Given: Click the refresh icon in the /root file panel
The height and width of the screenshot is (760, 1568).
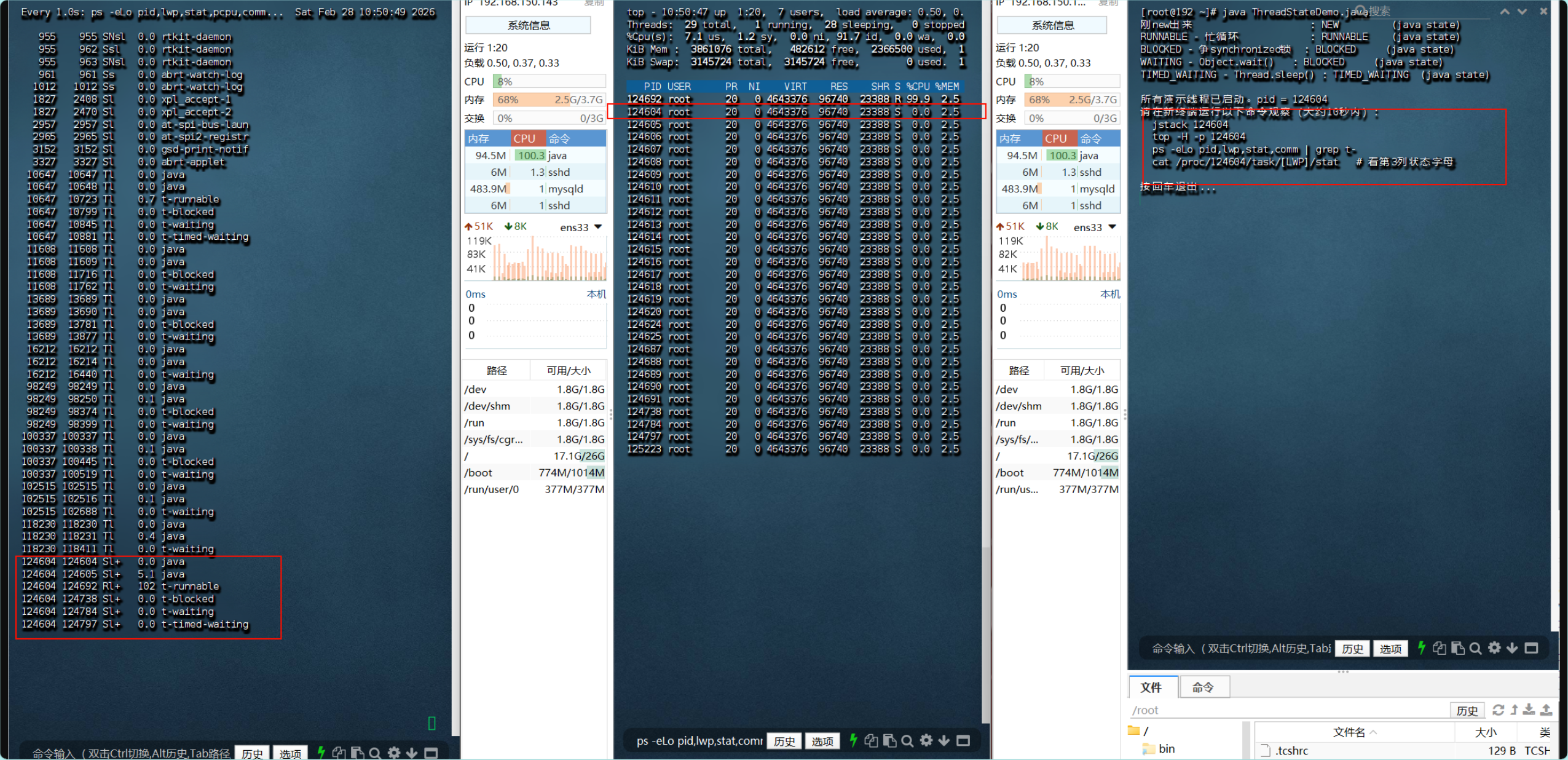Looking at the screenshot, I should tap(1498, 710).
